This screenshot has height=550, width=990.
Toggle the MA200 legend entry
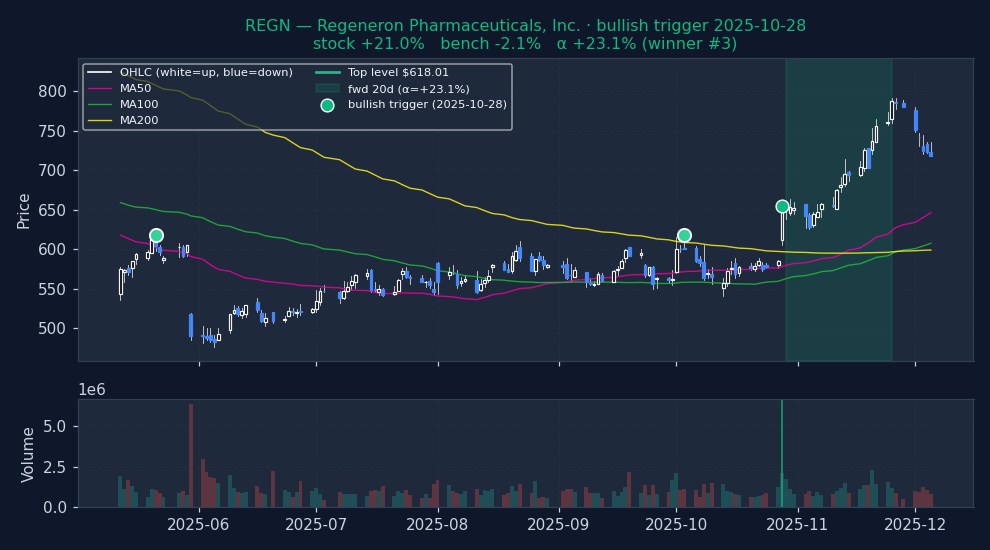pyautogui.click(x=138, y=121)
